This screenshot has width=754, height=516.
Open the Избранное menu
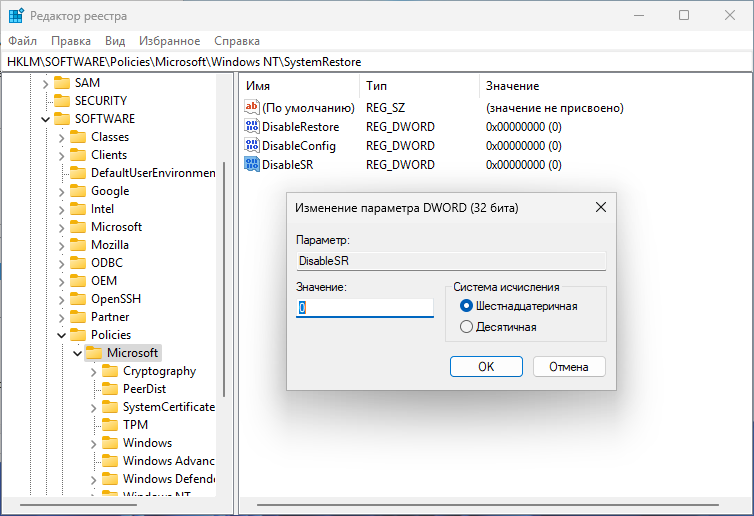point(169,41)
